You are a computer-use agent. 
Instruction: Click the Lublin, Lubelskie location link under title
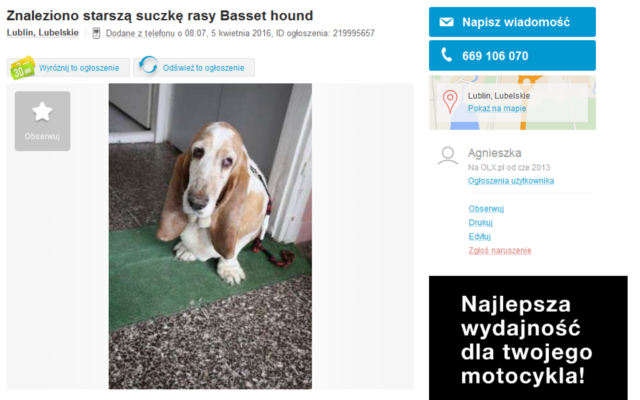(x=42, y=33)
